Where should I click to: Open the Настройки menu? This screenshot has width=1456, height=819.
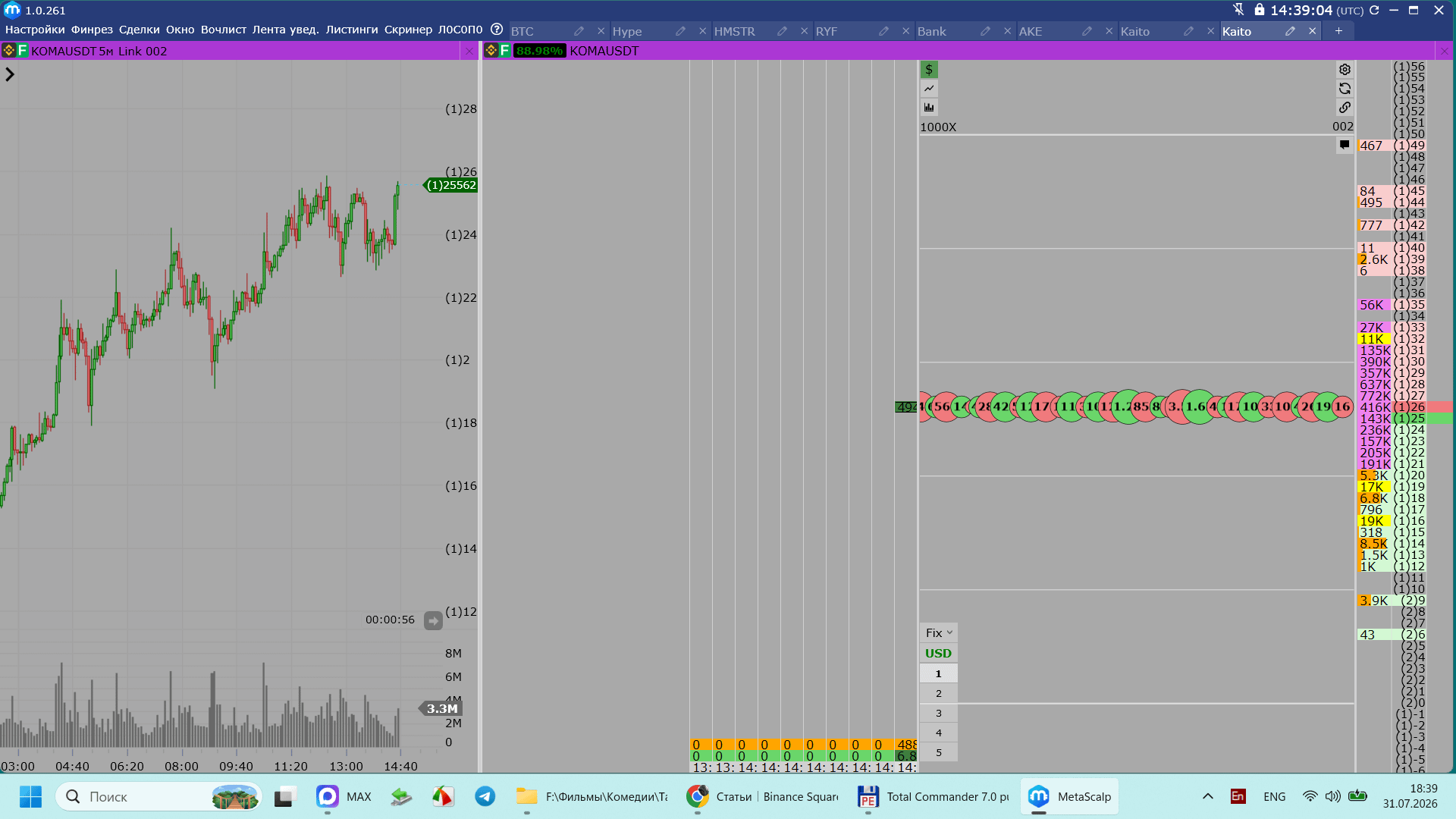click(35, 30)
